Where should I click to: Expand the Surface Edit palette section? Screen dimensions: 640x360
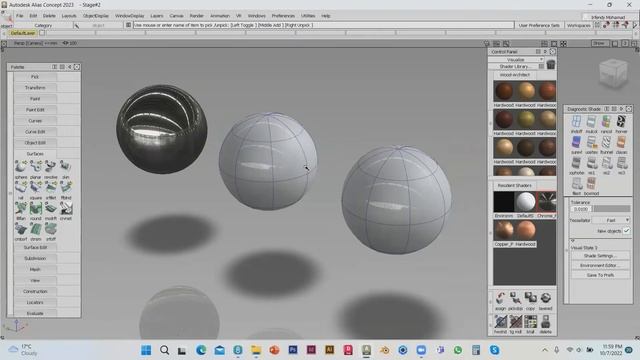(x=35, y=247)
